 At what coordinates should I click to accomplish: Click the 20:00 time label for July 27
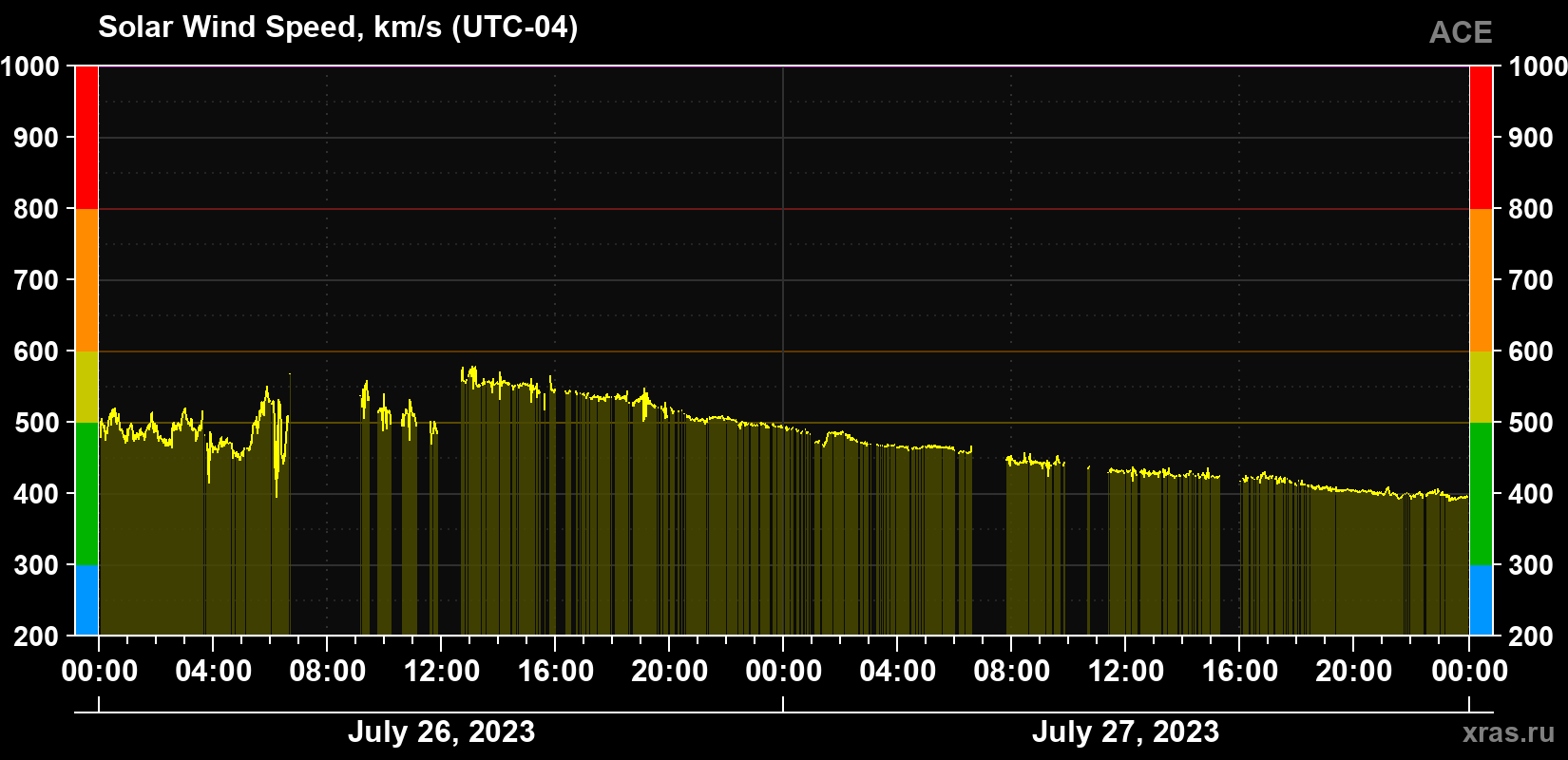(1353, 672)
